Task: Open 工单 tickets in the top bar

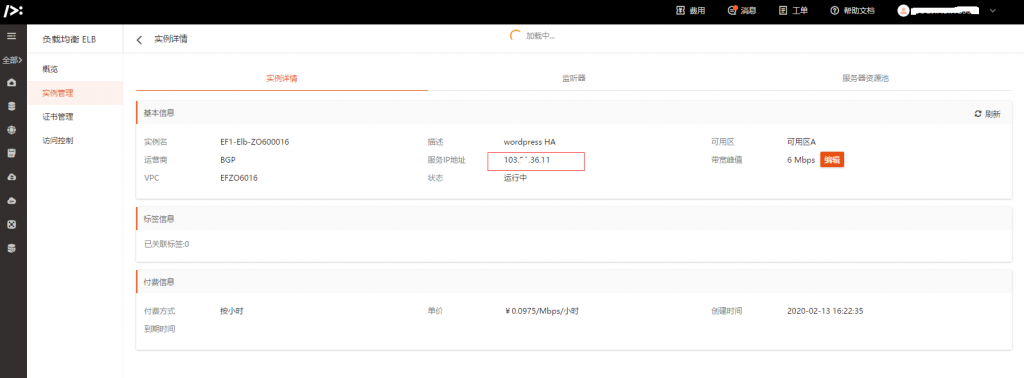Action: click(793, 10)
